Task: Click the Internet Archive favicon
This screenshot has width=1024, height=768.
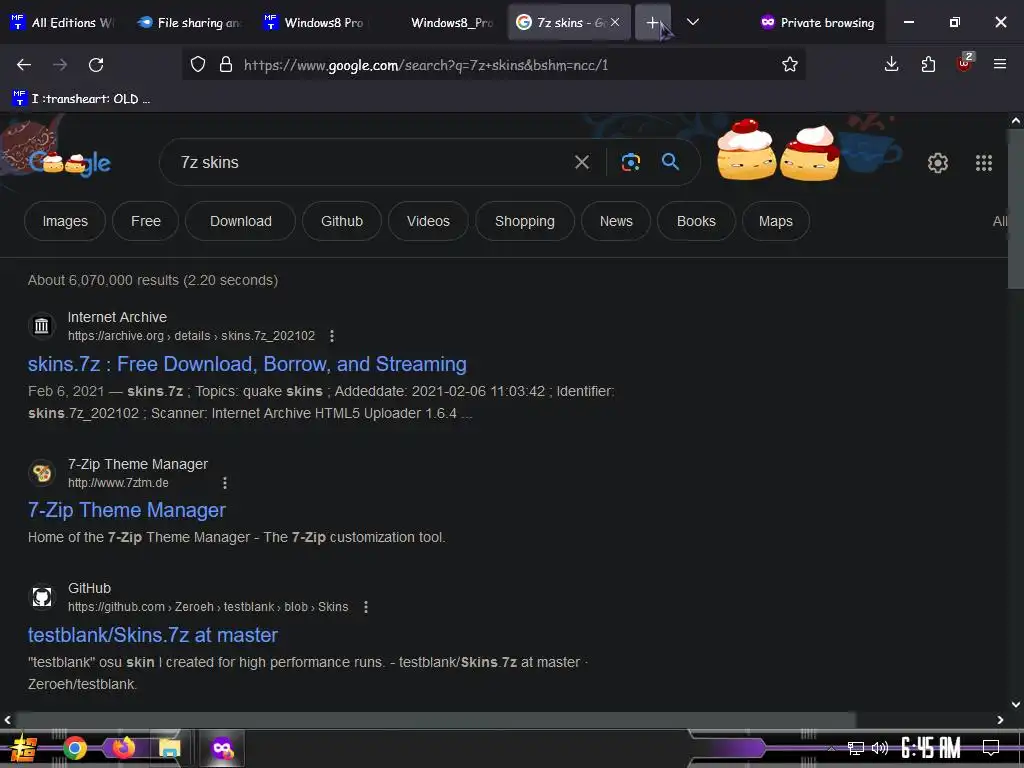Action: 42,325
